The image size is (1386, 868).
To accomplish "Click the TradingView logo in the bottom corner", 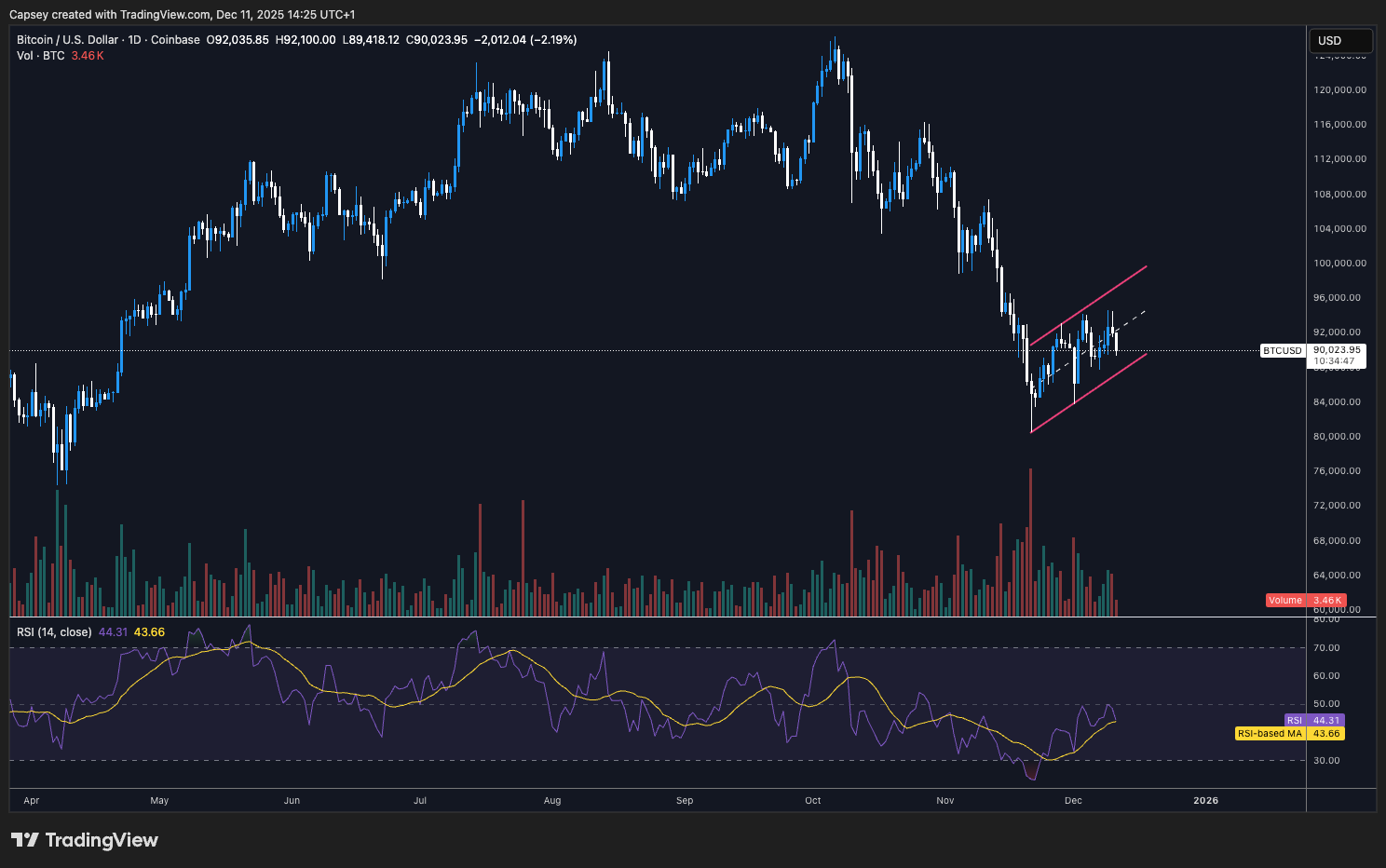I will tap(85, 840).
